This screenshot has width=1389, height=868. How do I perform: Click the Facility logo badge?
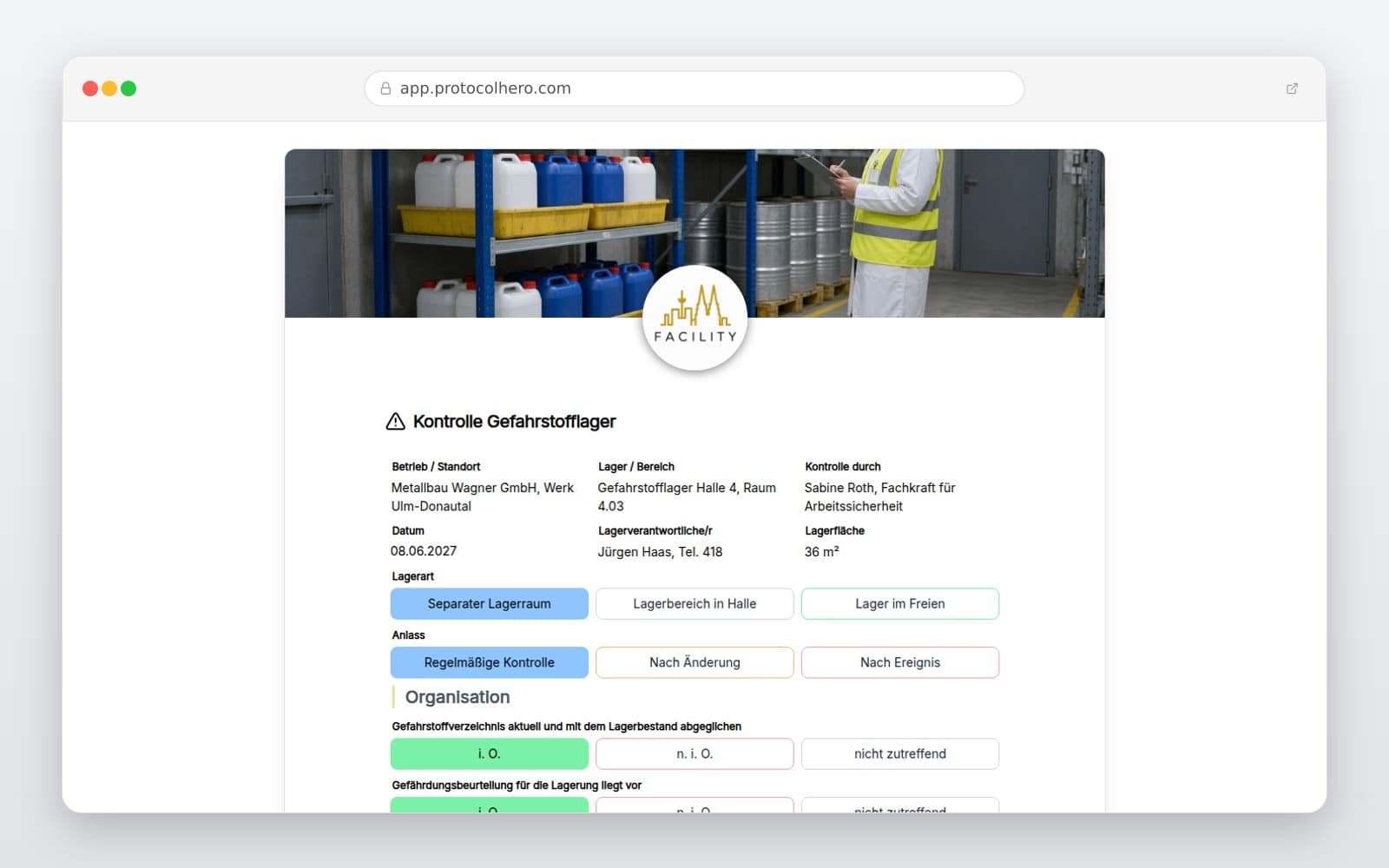694,319
